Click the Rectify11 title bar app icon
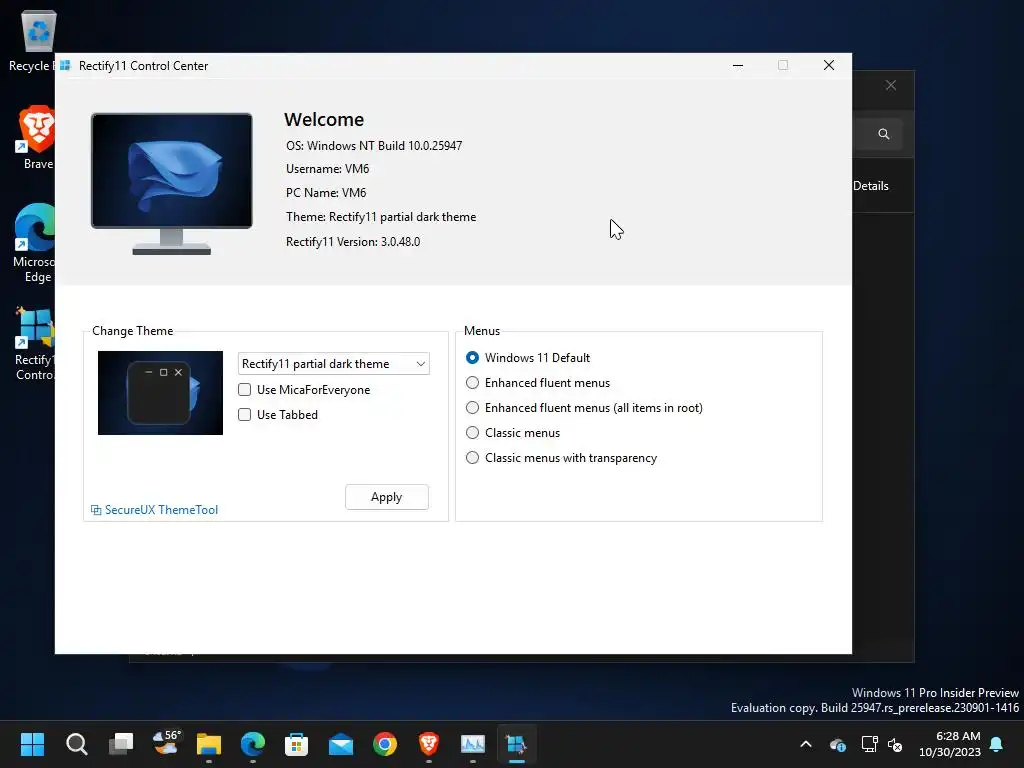The width and height of the screenshot is (1024, 768). (x=65, y=65)
